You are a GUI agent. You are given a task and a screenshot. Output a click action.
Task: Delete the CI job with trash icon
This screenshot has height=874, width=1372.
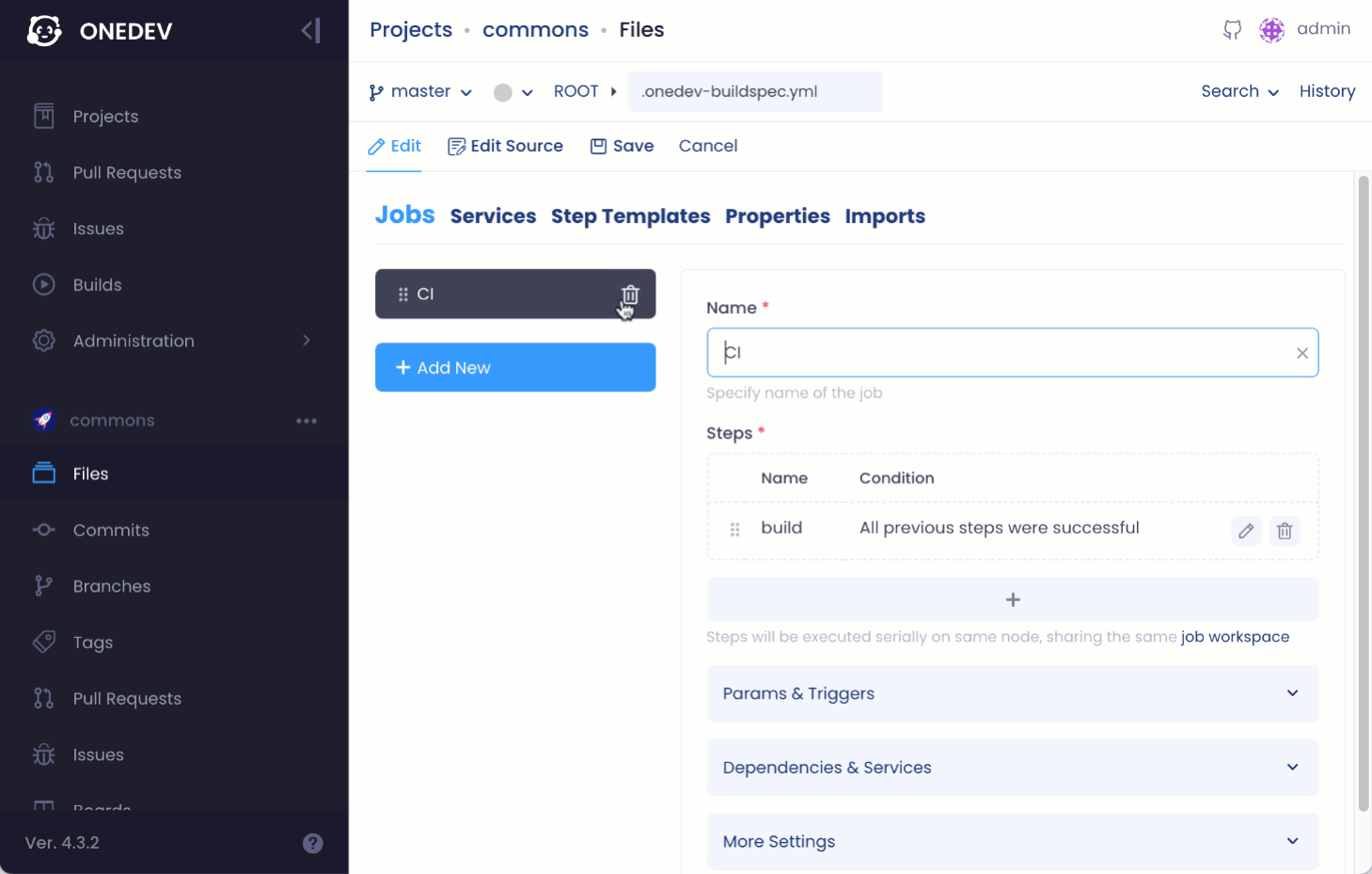click(x=630, y=294)
